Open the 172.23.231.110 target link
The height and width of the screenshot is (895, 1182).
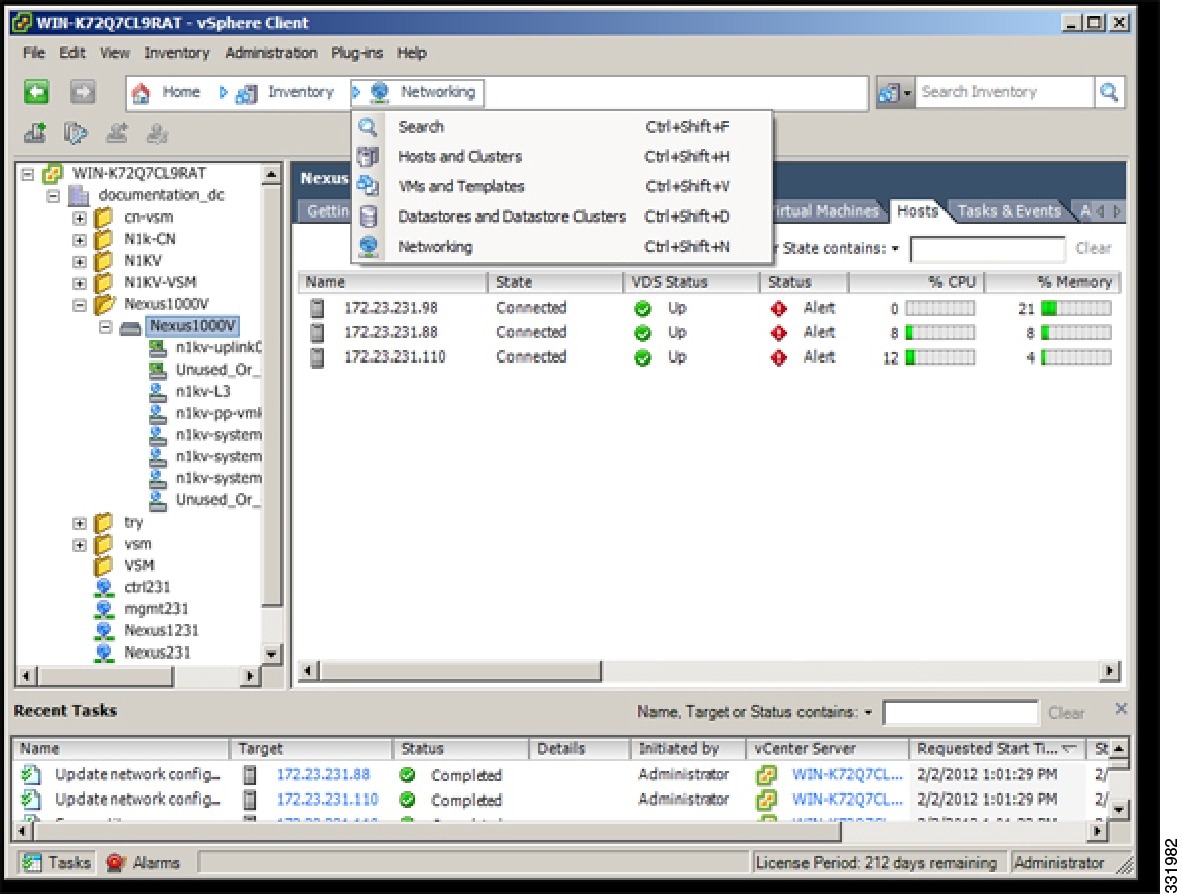[x=327, y=799]
